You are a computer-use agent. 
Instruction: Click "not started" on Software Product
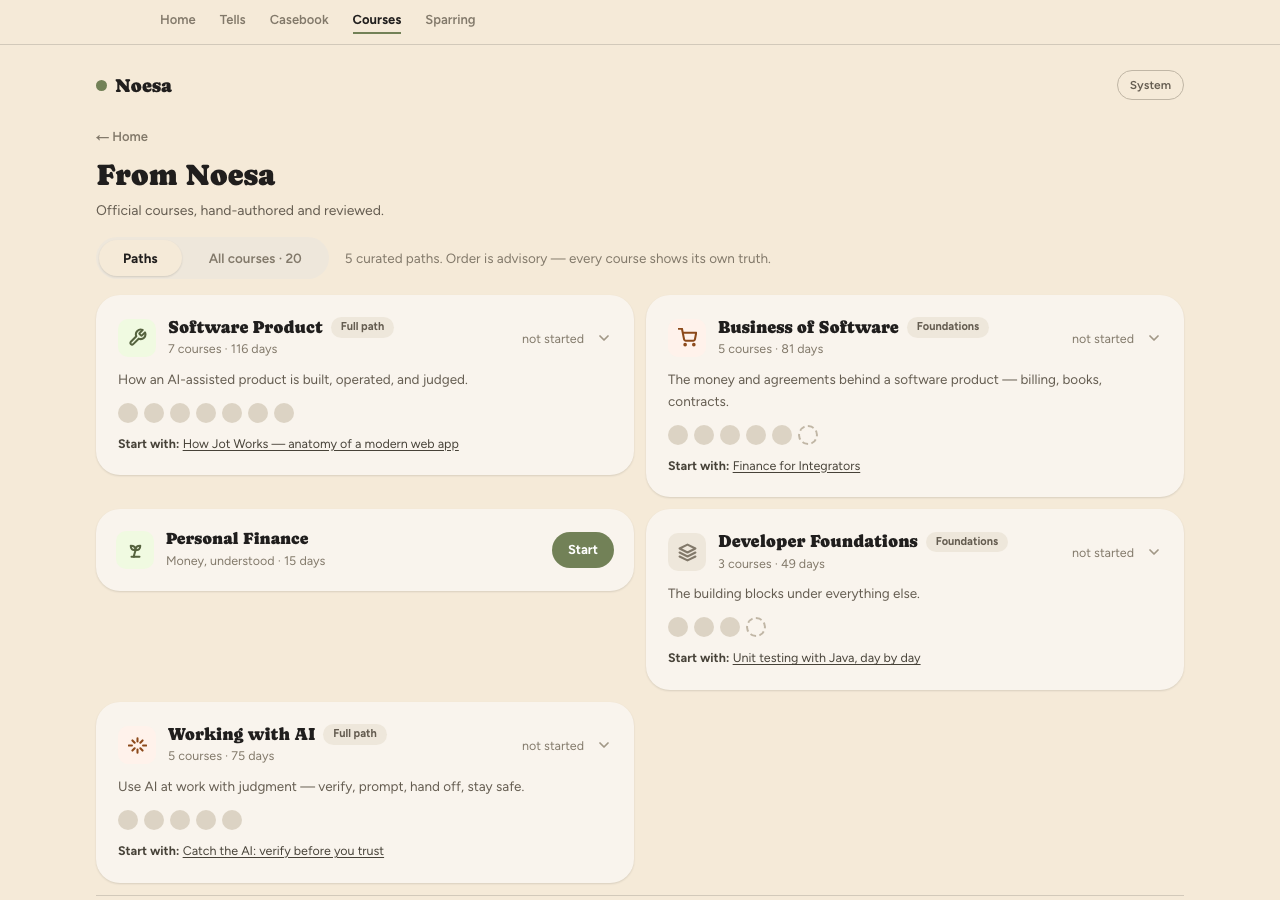point(553,339)
